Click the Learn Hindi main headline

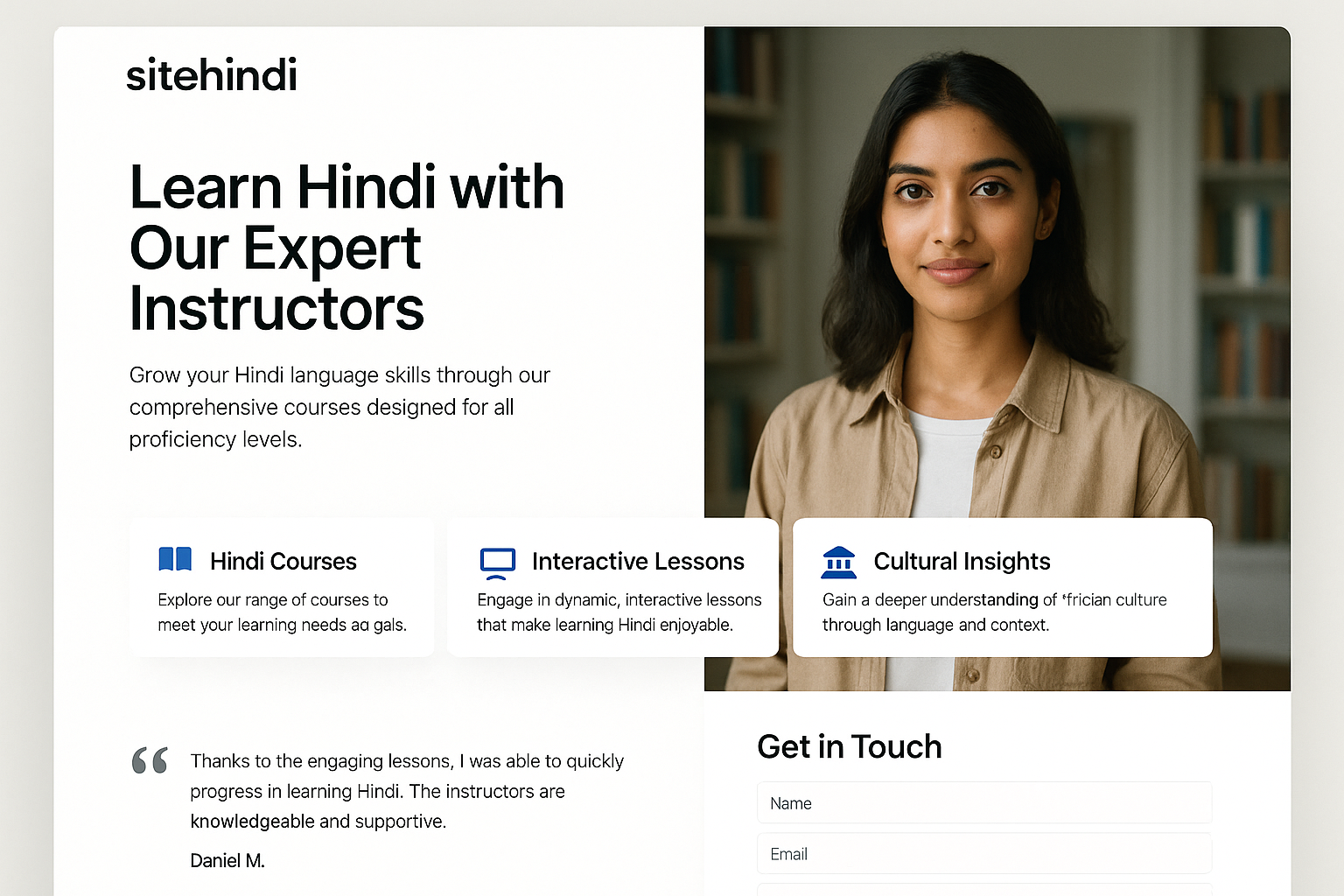(346, 248)
